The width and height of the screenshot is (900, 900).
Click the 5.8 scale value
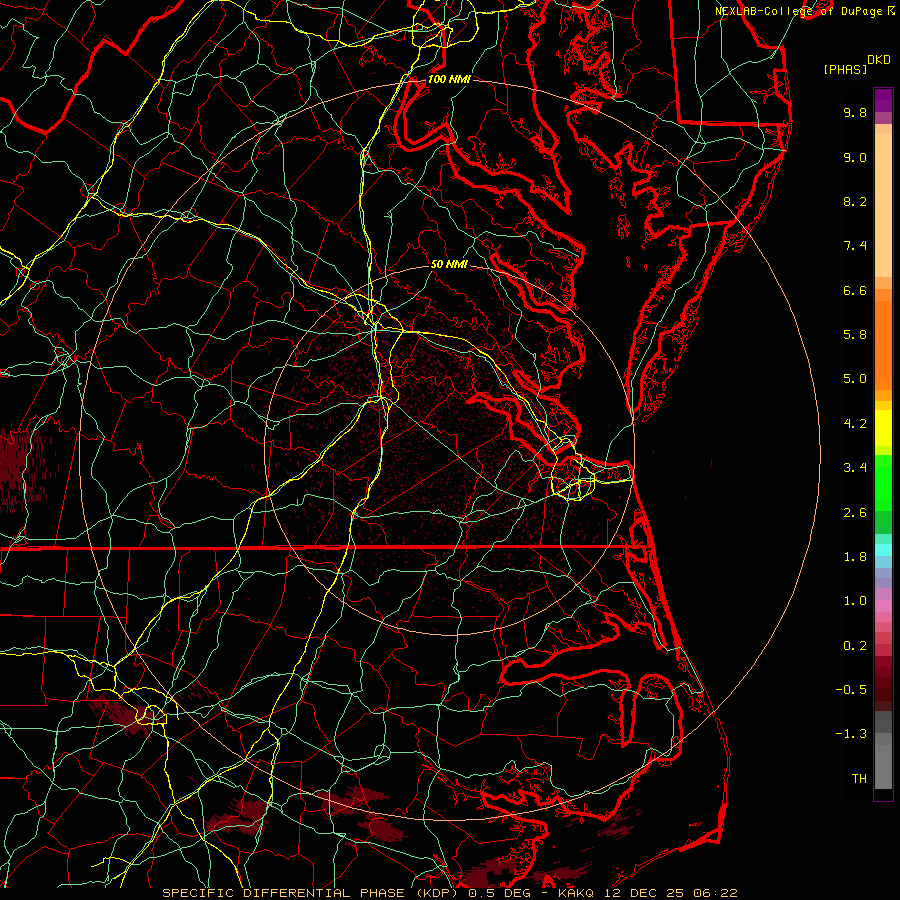click(x=855, y=335)
